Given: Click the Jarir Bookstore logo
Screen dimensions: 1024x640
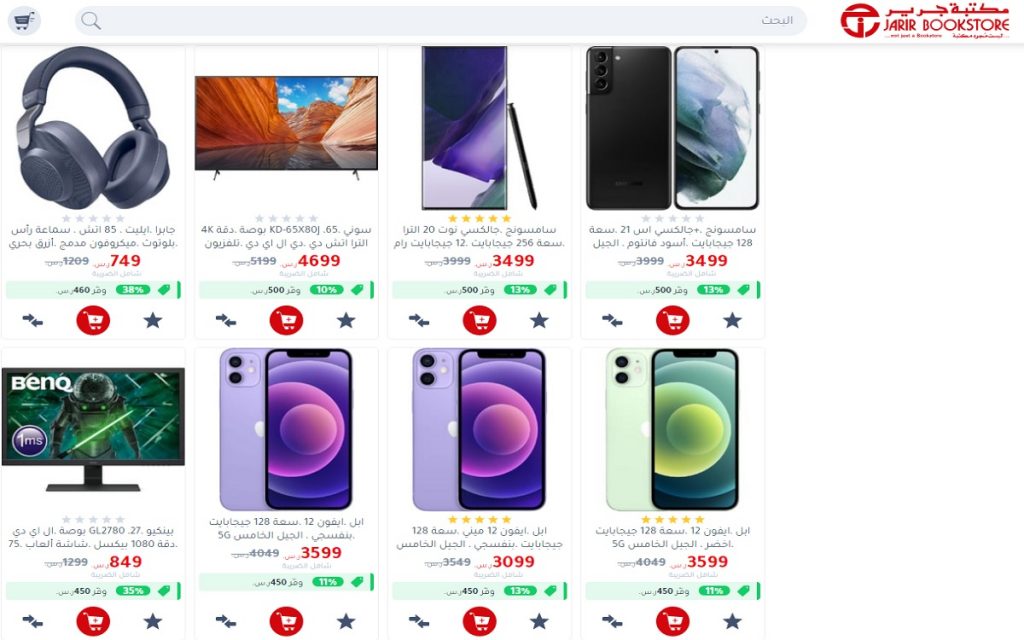Looking at the screenshot, I should click(925, 21).
